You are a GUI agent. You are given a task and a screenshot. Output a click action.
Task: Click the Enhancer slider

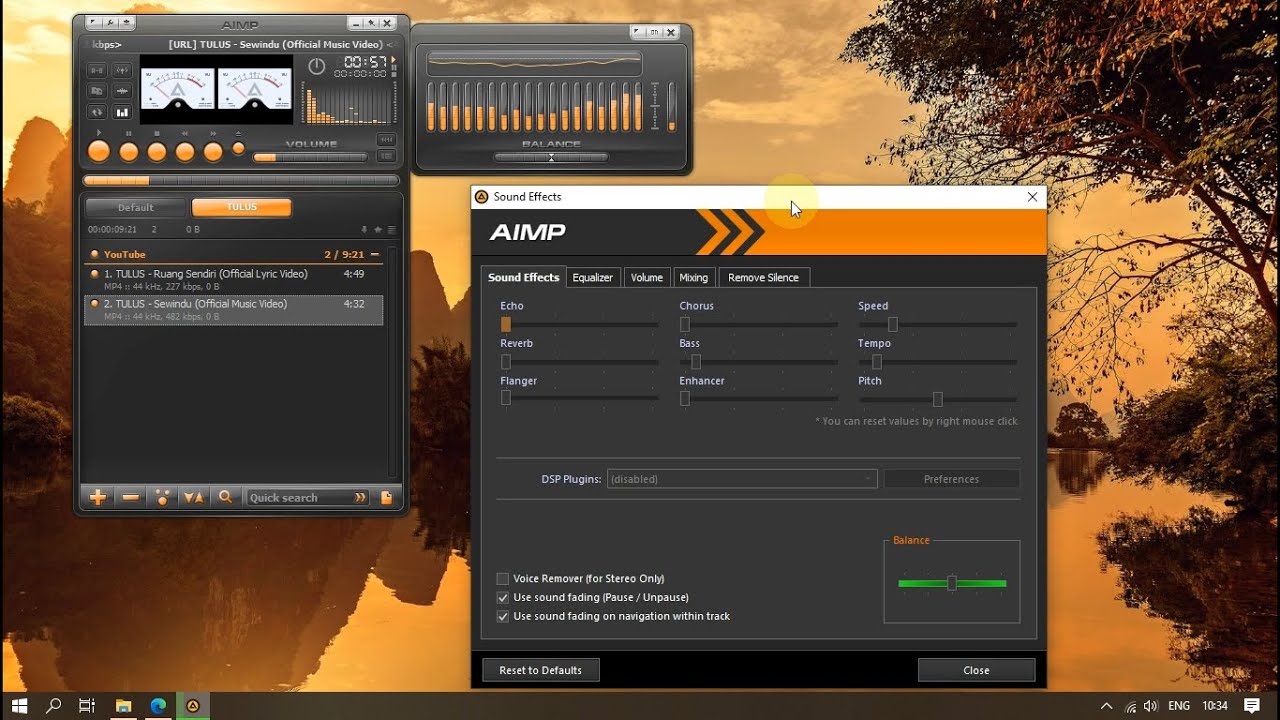click(758, 398)
